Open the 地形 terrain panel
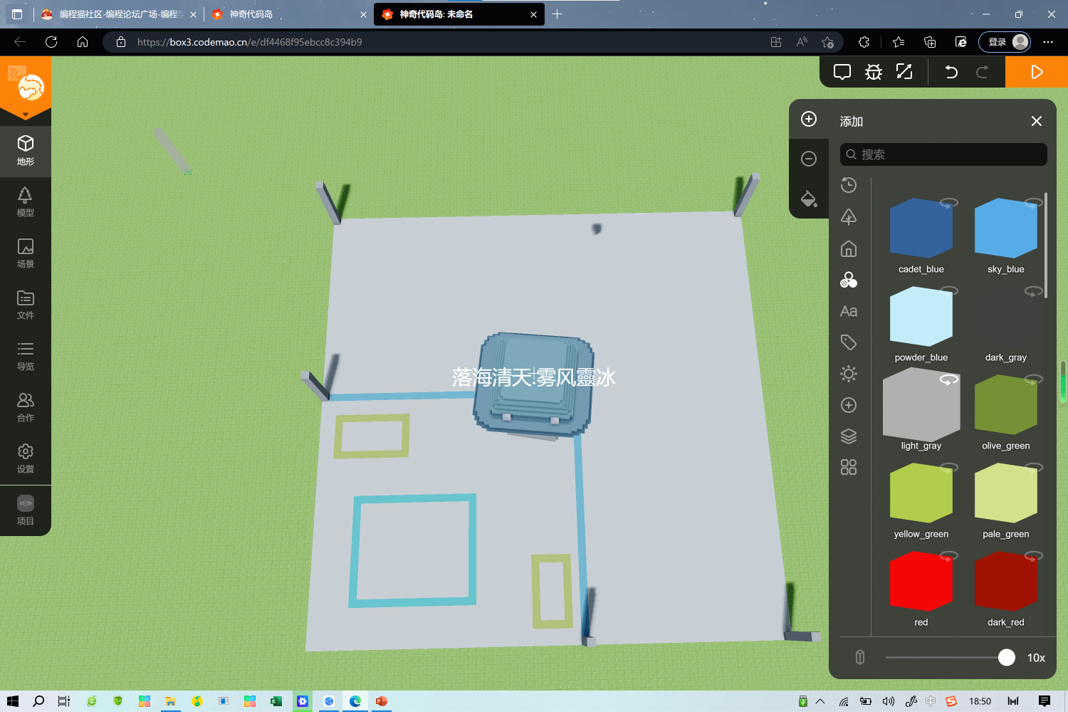1068x712 pixels. tap(25, 151)
